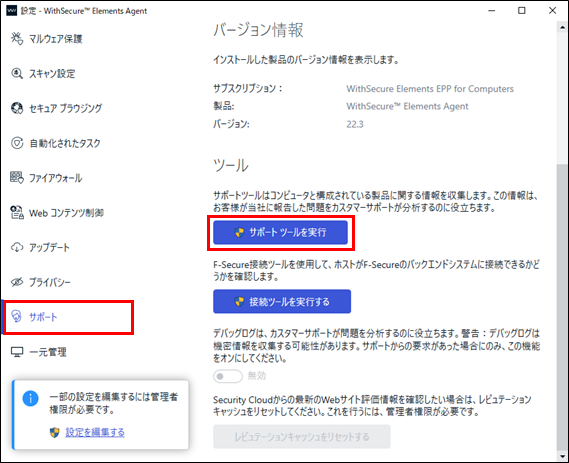Viewport: 569px width, 463px height.
Task: Click the サブスクリプション label
Action: [248, 89]
